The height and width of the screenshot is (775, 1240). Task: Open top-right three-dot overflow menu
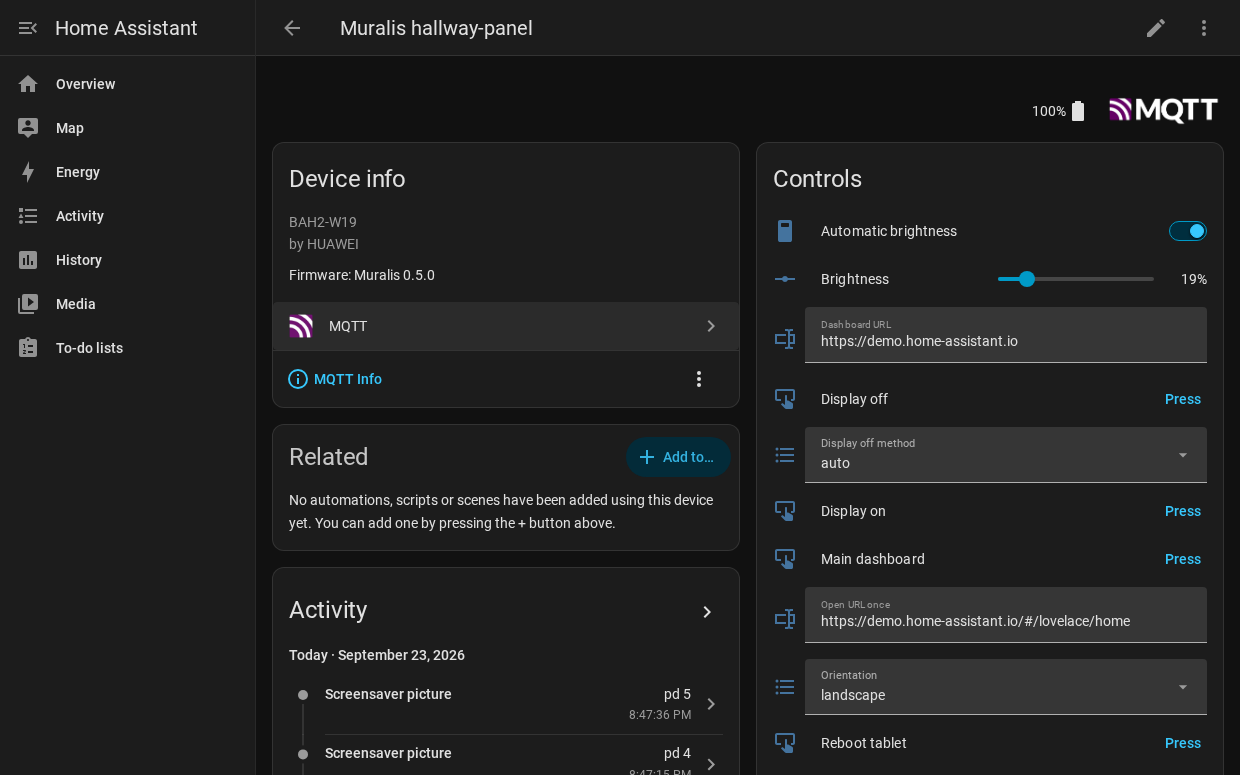pos(1204,28)
